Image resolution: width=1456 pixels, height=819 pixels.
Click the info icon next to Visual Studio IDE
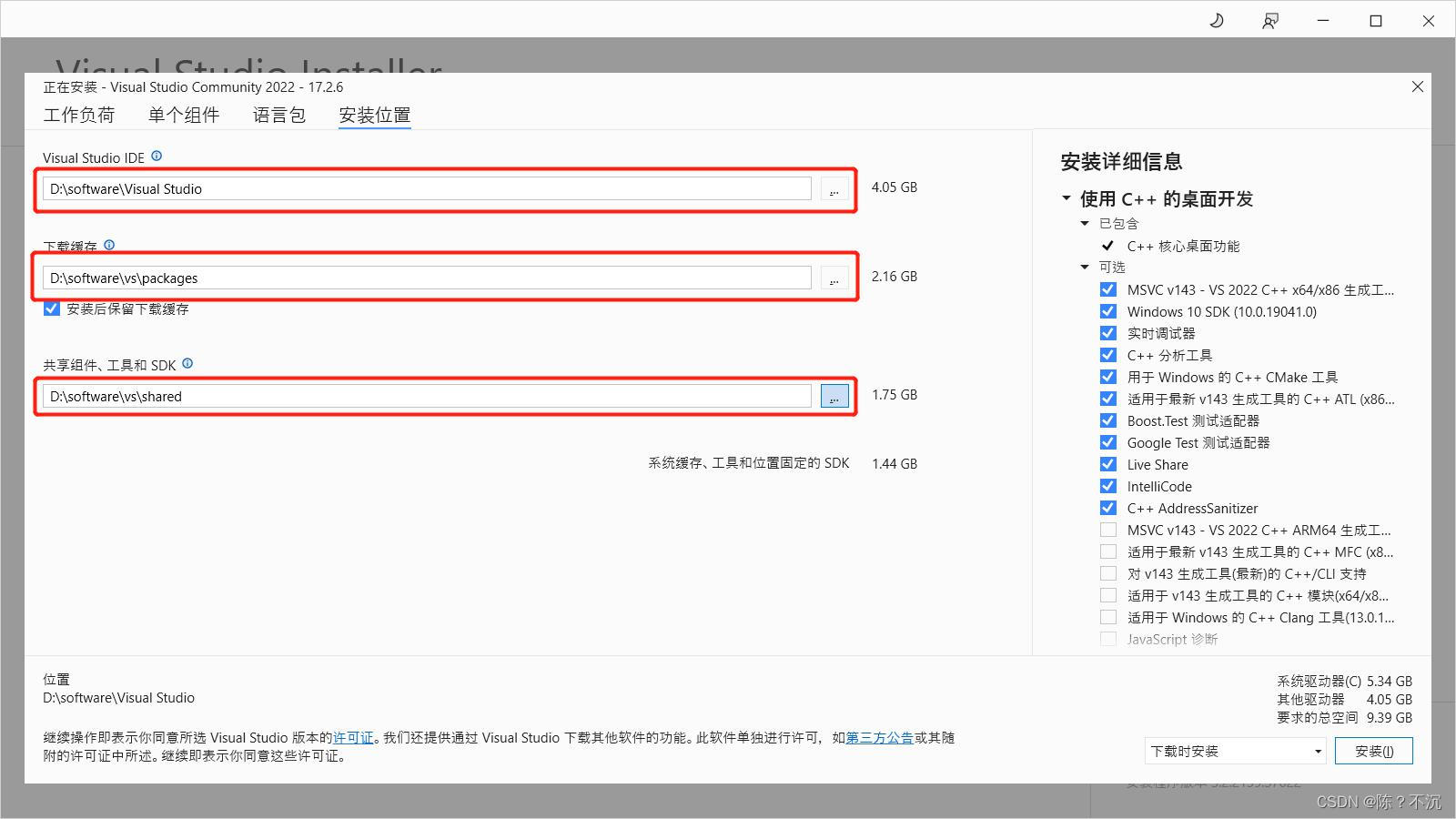[157, 157]
